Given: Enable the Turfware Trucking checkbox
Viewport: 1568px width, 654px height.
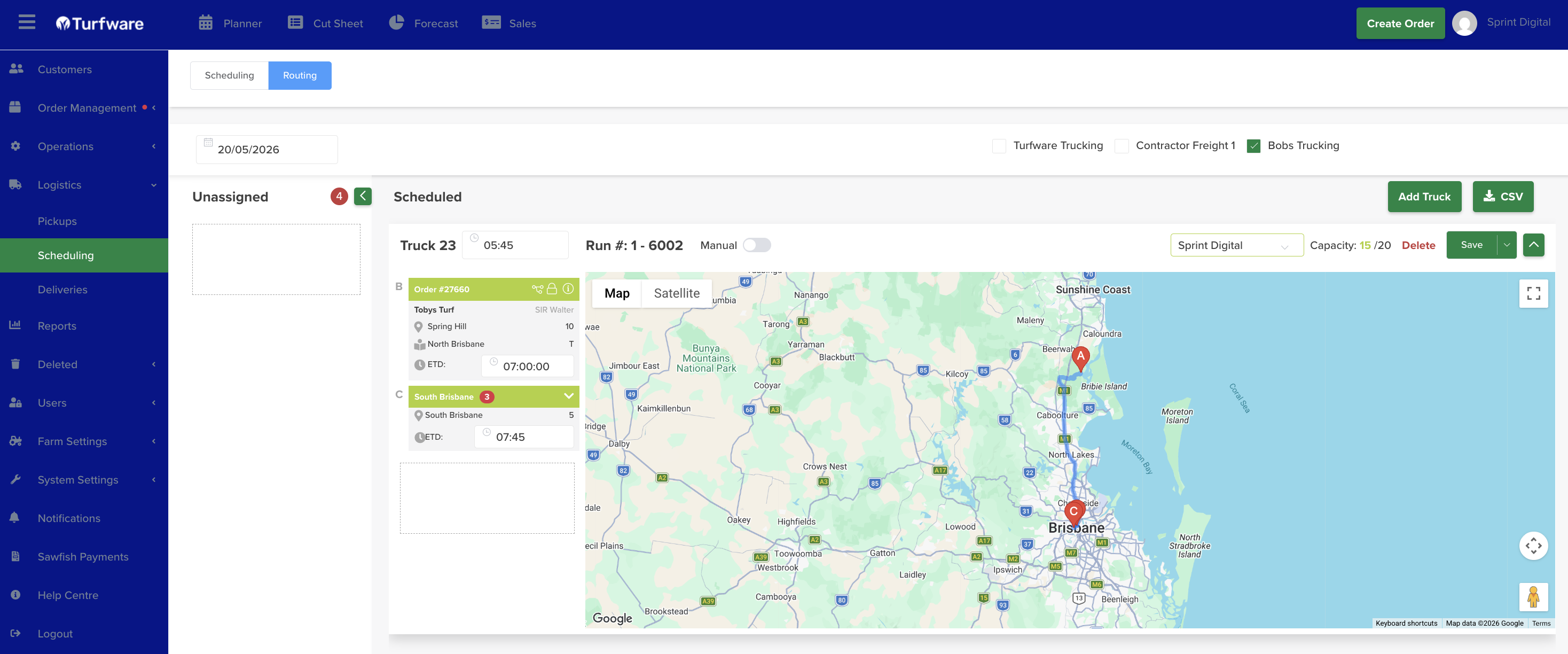Looking at the screenshot, I should tap(999, 145).
